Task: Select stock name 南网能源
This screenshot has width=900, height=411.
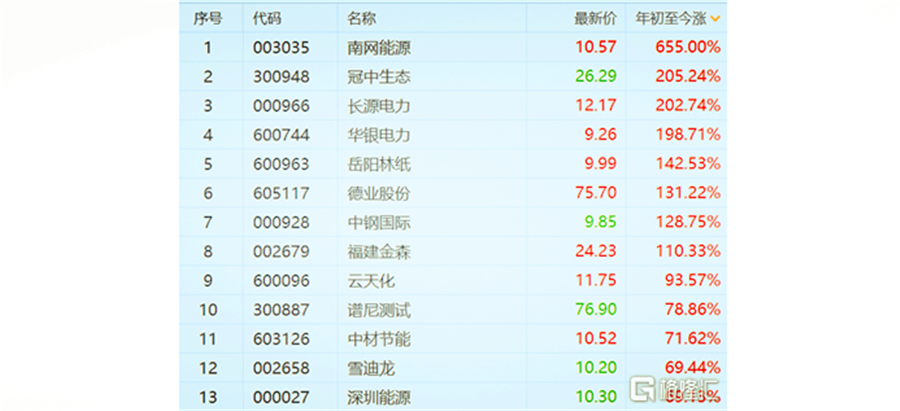Action: 379,48
